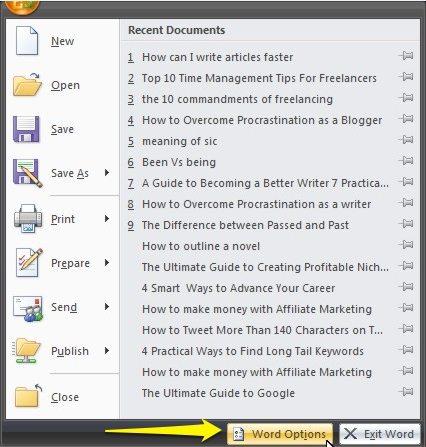
Task: Click the Word Options button
Action: [x=280, y=434]
